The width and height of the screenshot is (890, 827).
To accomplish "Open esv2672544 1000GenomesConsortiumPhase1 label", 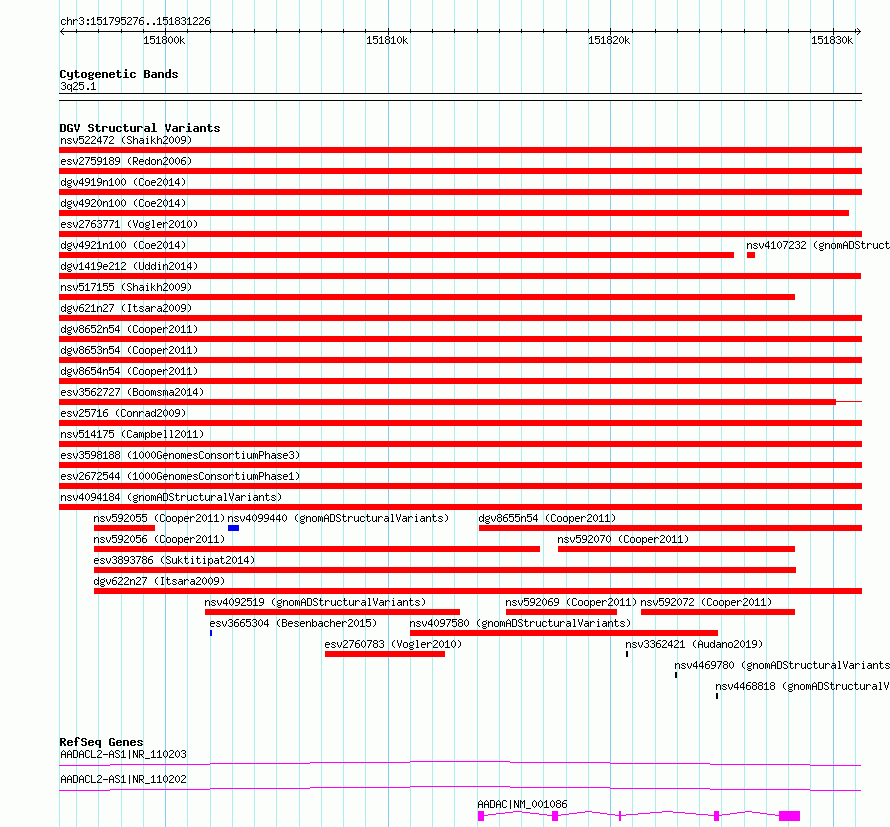I will [x=180, y=476].
